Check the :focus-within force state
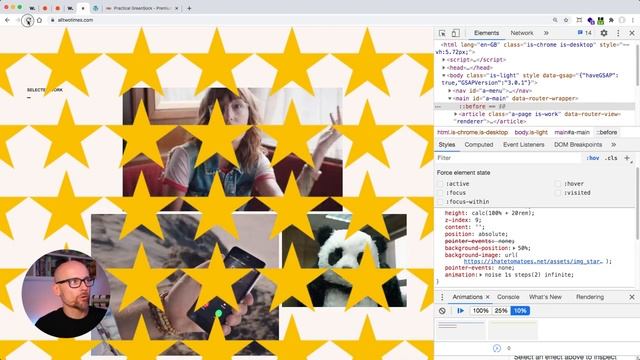Image resolution: width=640 pixels, height=360 pixels. tap(440, 202)
